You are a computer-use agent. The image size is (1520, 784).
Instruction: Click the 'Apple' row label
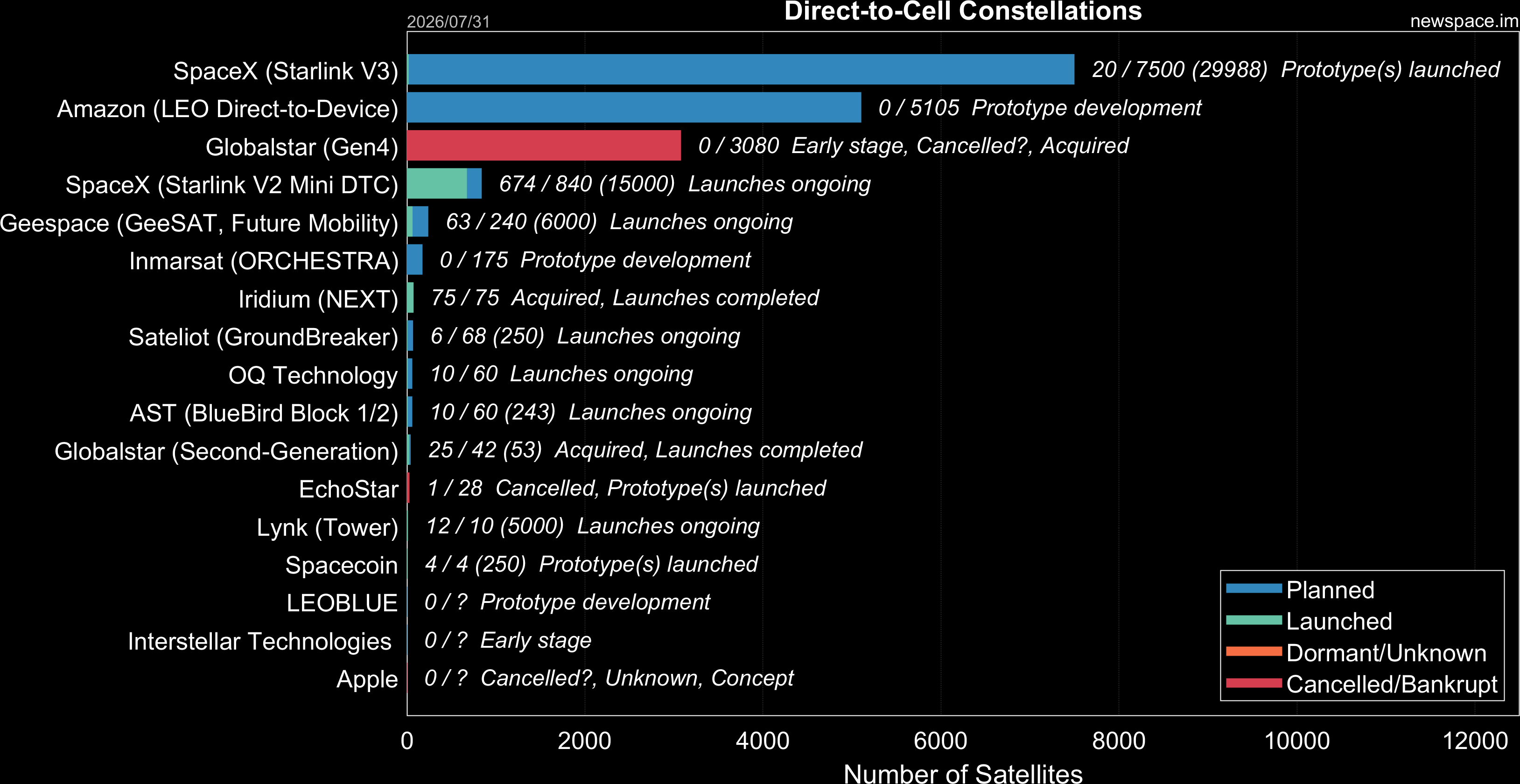(x=367, y=679)
